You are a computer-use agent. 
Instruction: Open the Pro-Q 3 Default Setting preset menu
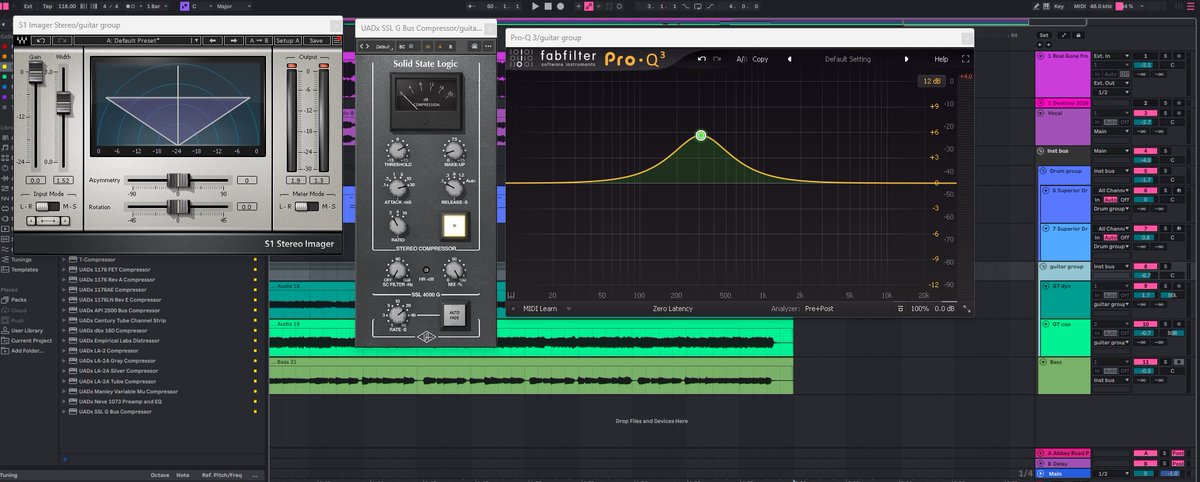(x=847, y=59)
